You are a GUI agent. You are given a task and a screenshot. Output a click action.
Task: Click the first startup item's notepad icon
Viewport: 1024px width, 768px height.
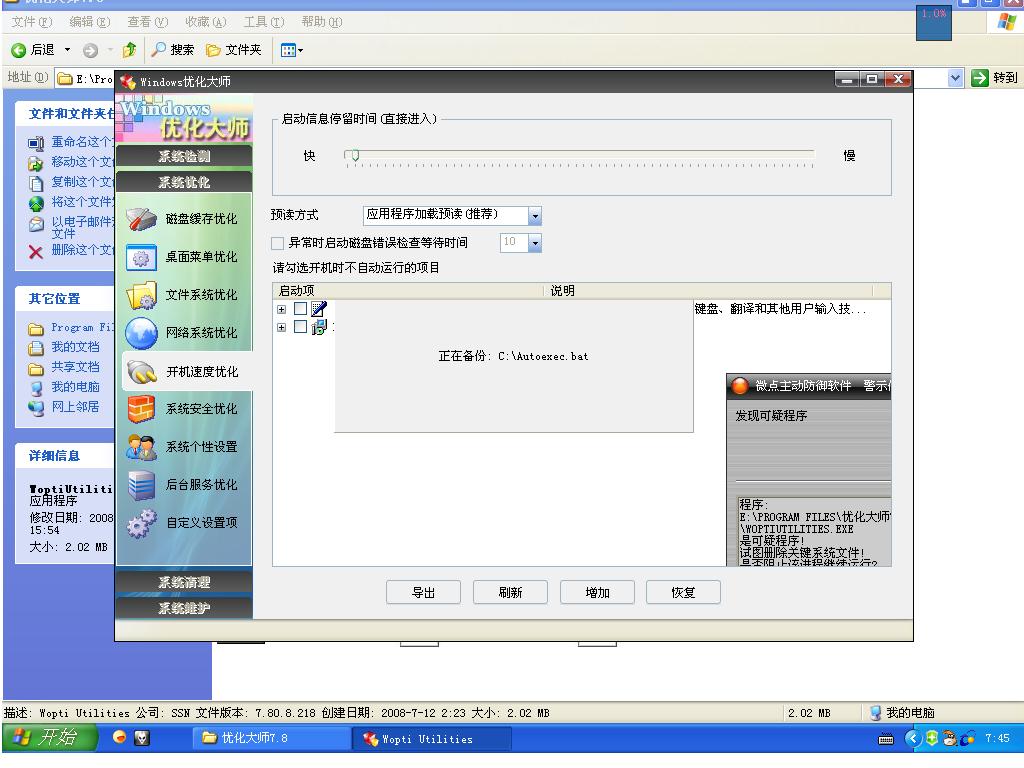[319, 308]
